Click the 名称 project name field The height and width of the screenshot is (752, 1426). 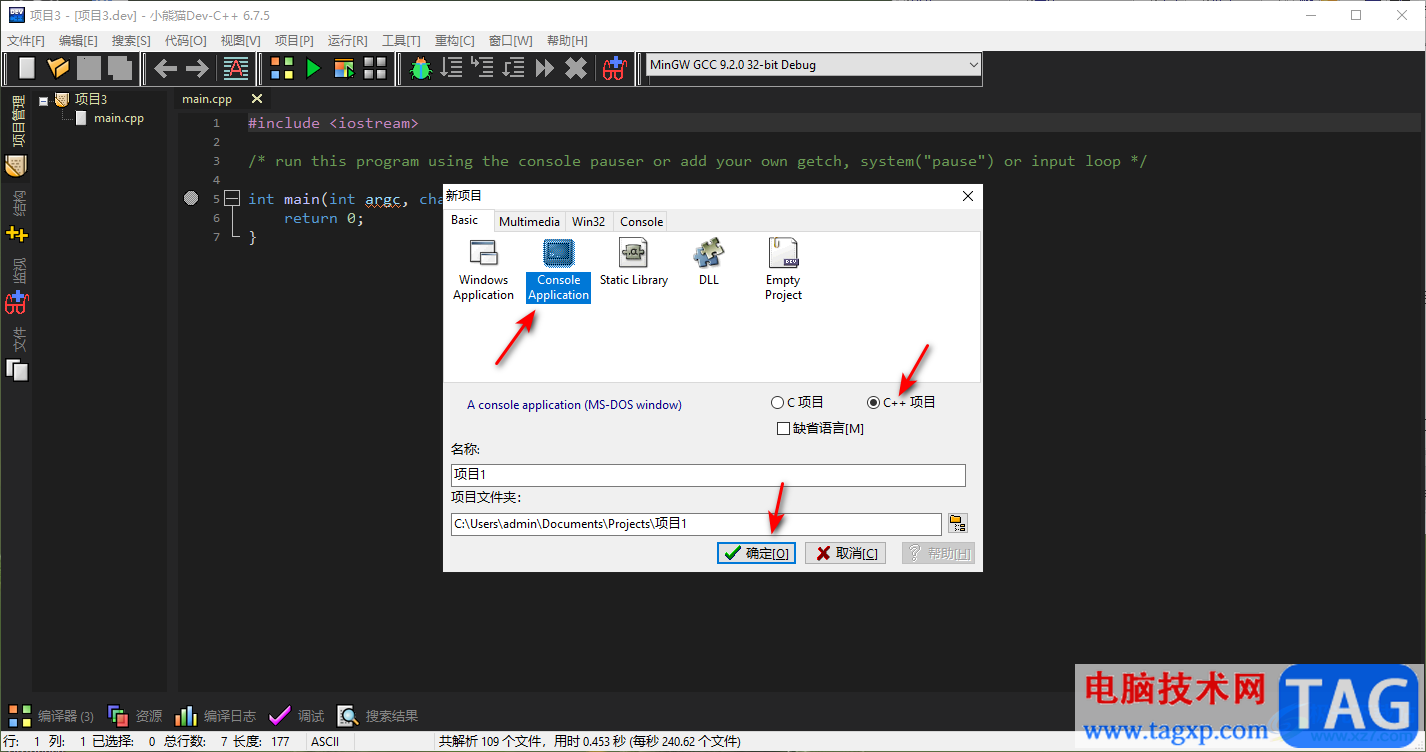coord(708,475)
